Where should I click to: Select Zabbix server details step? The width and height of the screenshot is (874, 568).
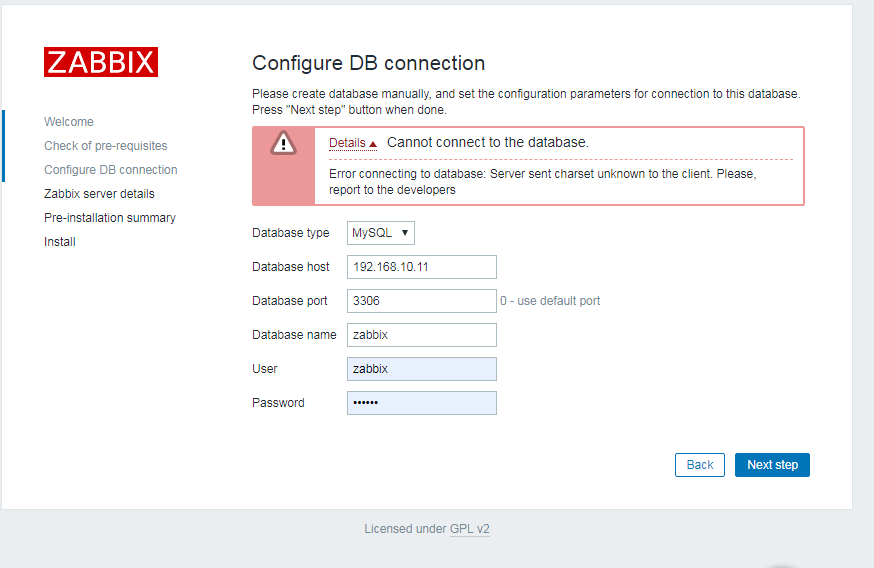99,193
